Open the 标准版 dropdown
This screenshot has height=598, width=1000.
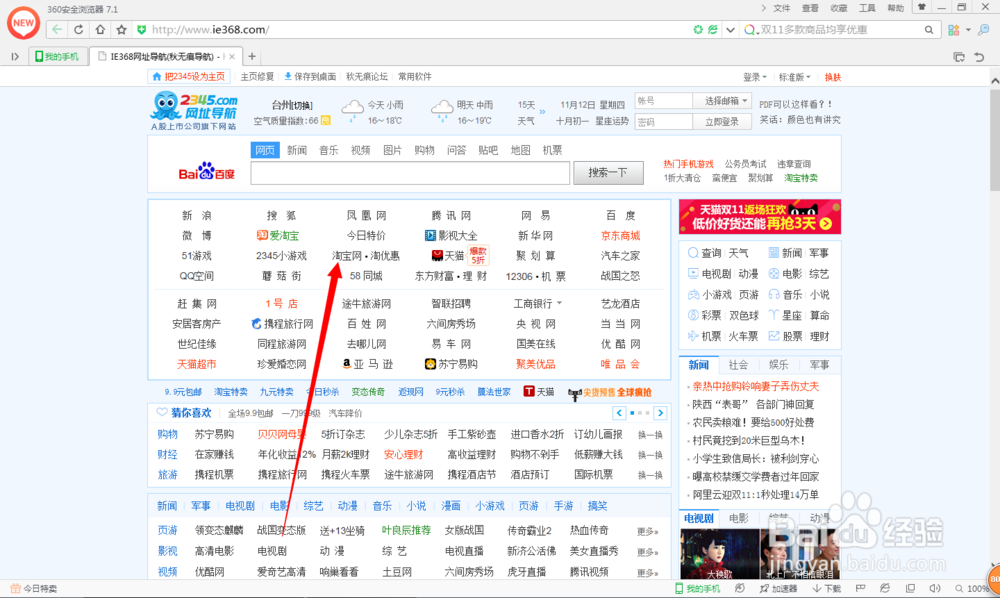pyautogui.click(x=795, y=77)
